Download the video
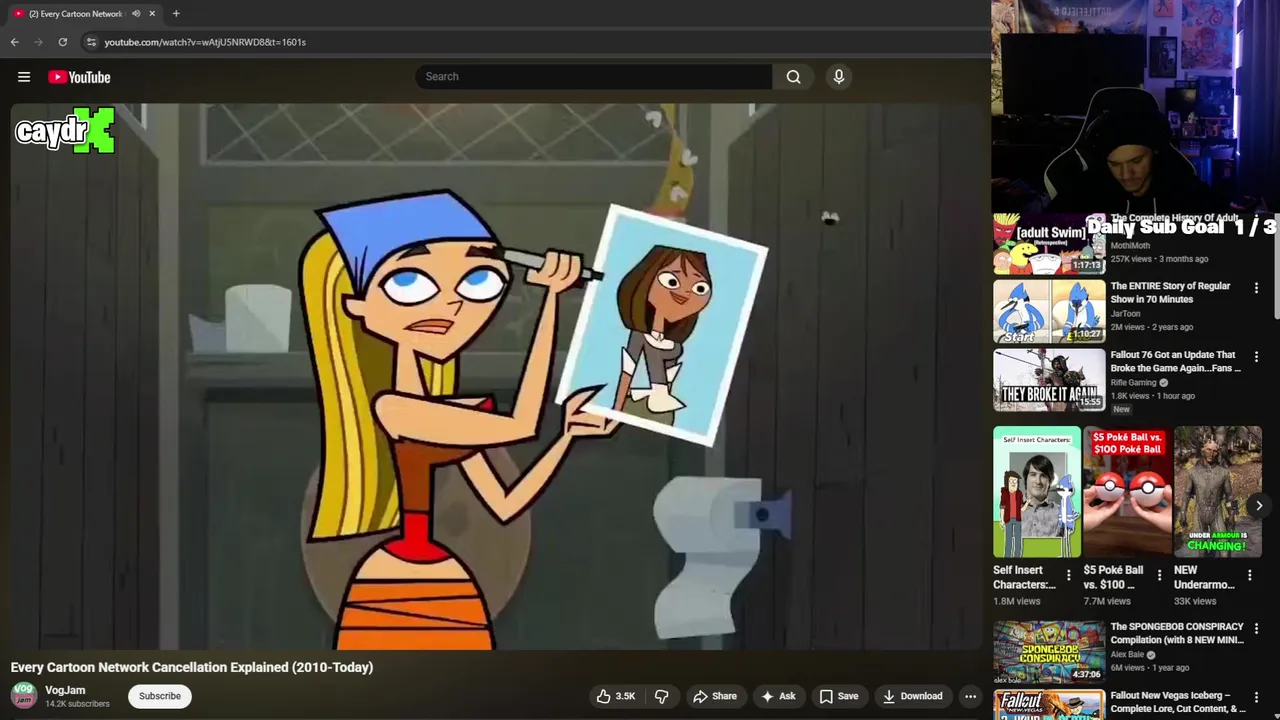1280x720 pixels. 911,696
